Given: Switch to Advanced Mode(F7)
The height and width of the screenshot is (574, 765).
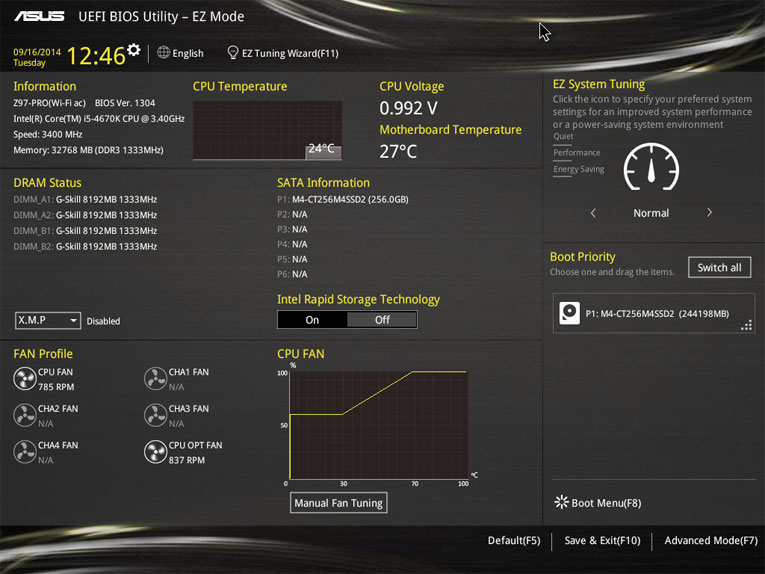Looking at the screenshot, I should click(x=711, y=540).
